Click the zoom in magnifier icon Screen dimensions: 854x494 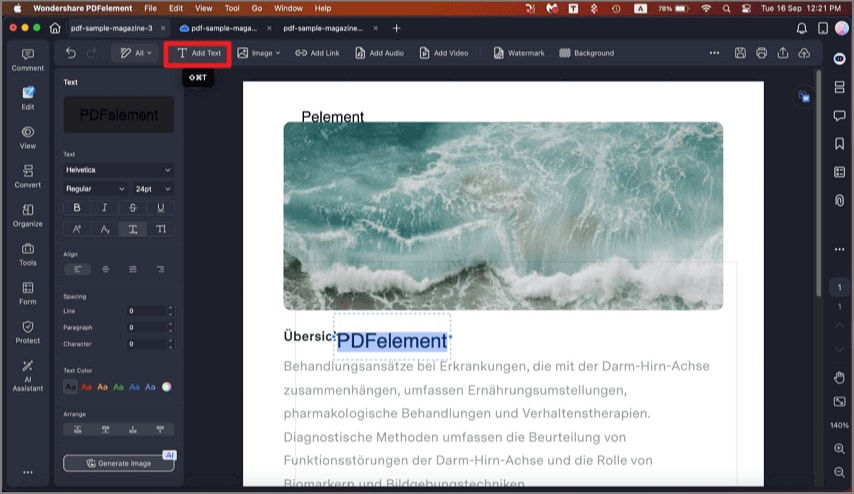(x=839, y=449)
